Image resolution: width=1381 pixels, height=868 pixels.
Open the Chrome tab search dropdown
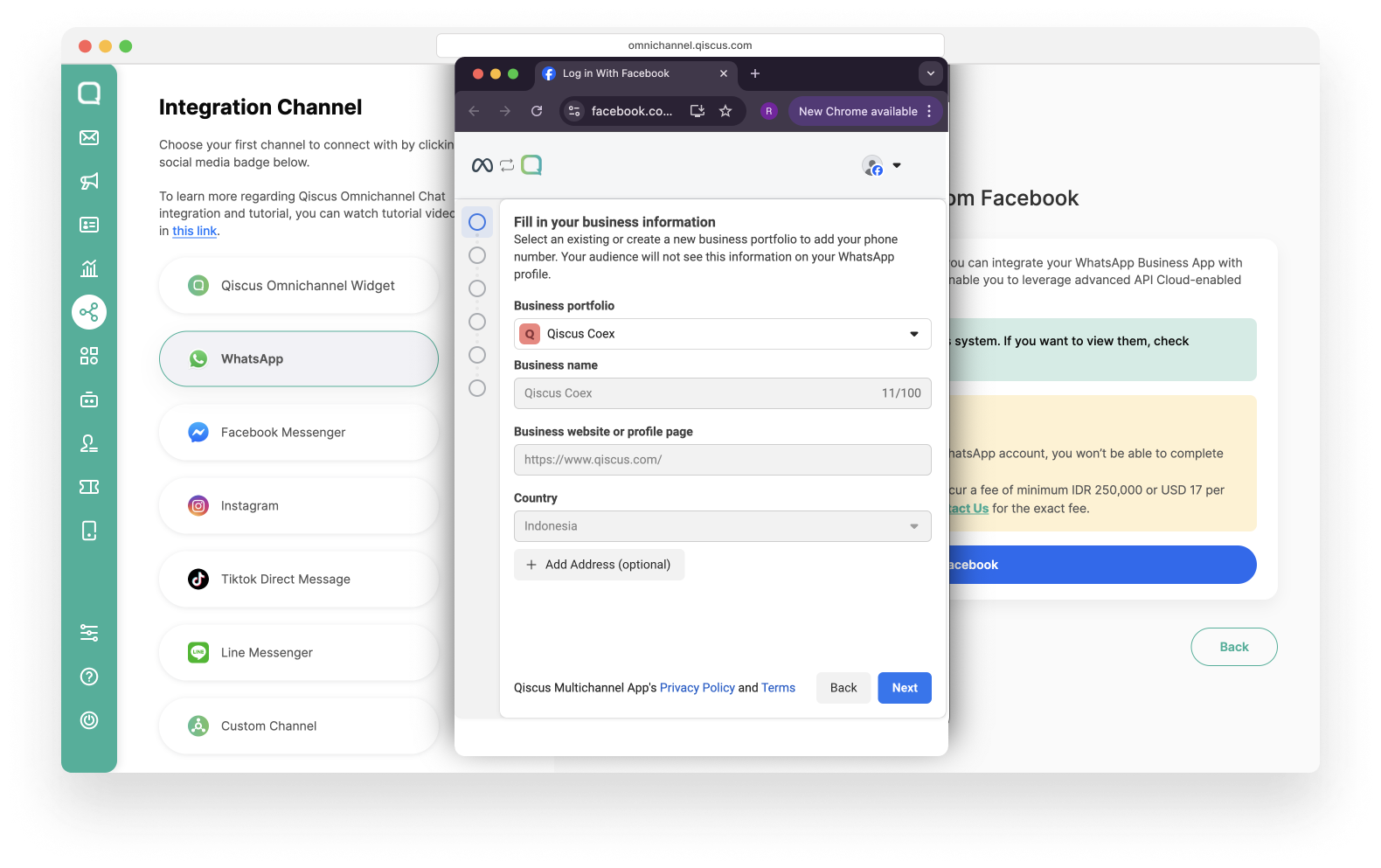click(x=931, y=73)
